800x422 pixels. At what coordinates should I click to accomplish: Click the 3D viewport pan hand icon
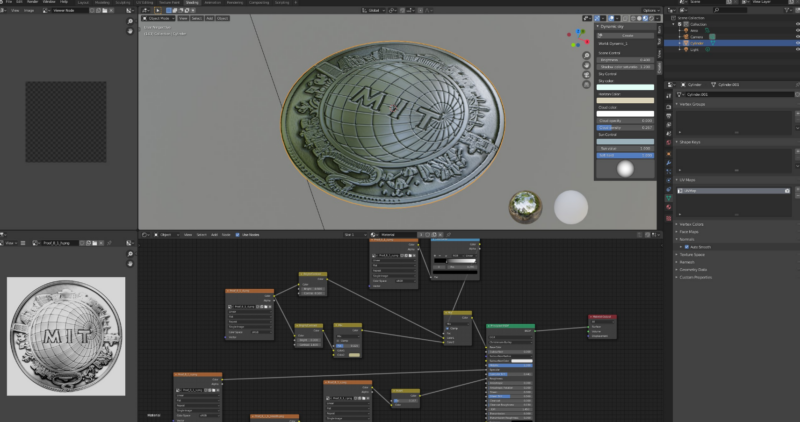coord(586,65)
